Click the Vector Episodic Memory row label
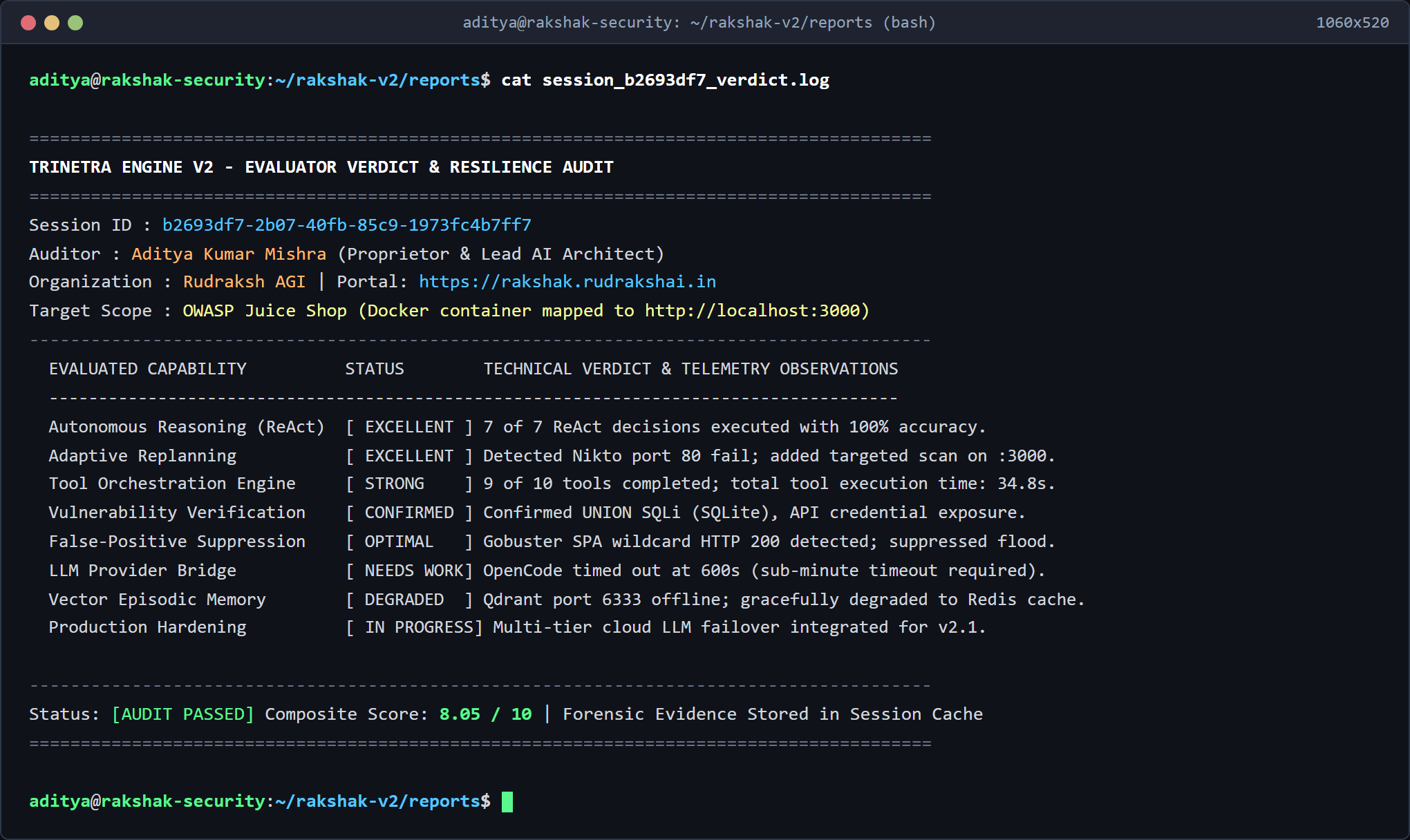The image size is (1410, 840). coord(157,600)
